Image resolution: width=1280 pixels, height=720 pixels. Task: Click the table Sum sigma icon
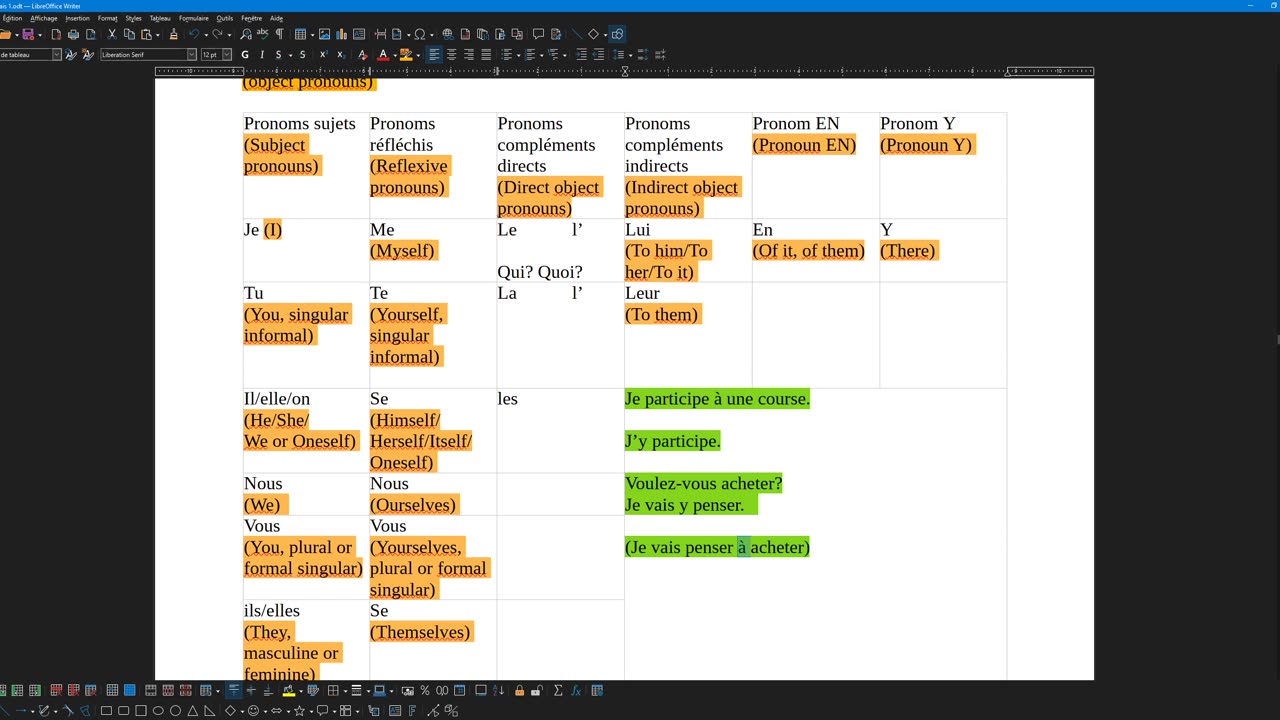click(x=558, y=691)
